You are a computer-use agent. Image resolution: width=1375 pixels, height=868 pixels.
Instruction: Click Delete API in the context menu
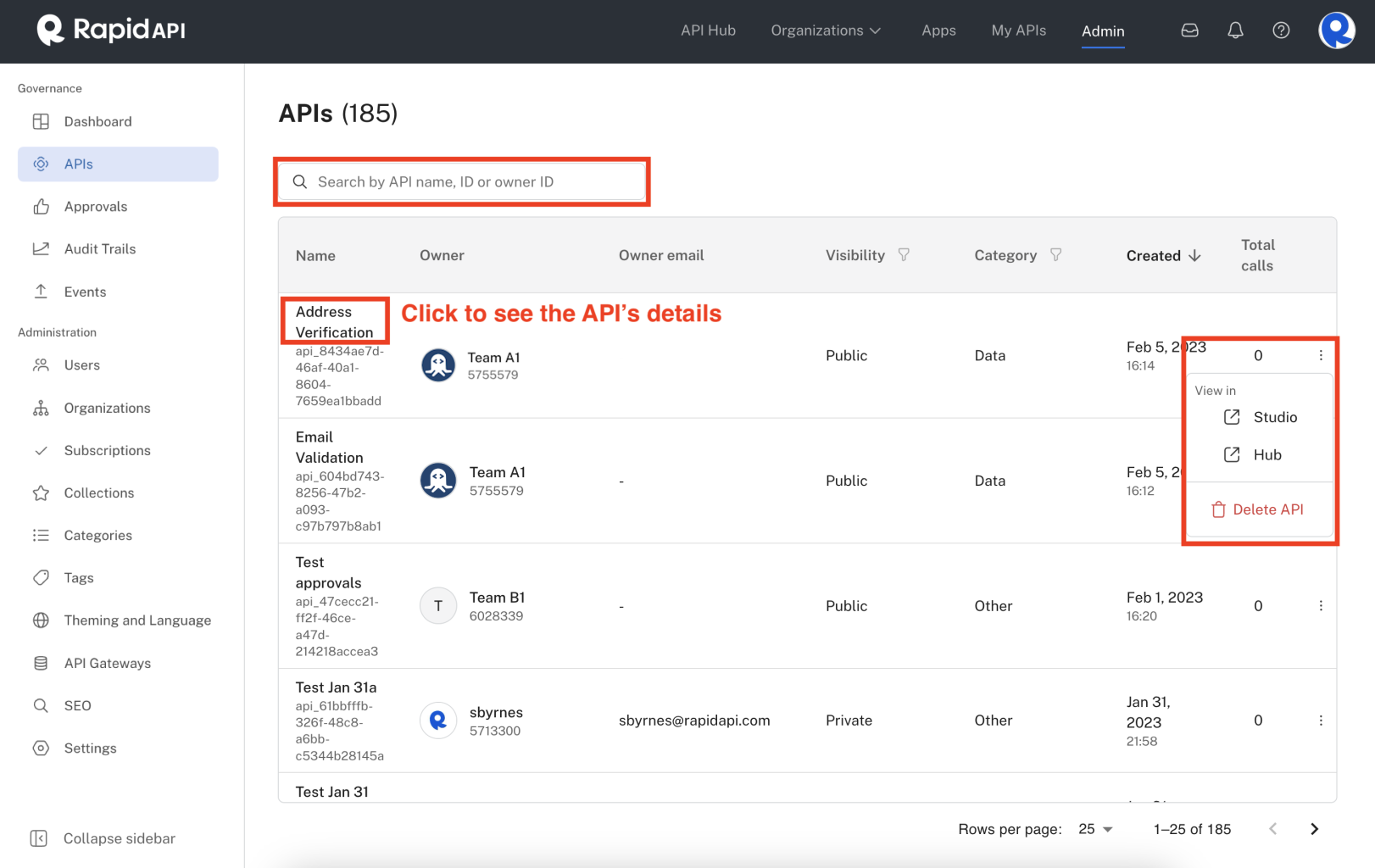click(1259, 509)
